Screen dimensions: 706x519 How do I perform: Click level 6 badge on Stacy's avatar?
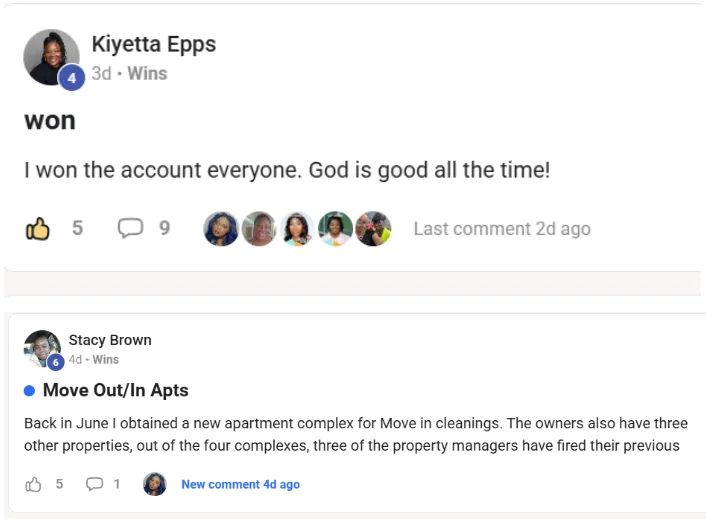click(x=56, y=362)
